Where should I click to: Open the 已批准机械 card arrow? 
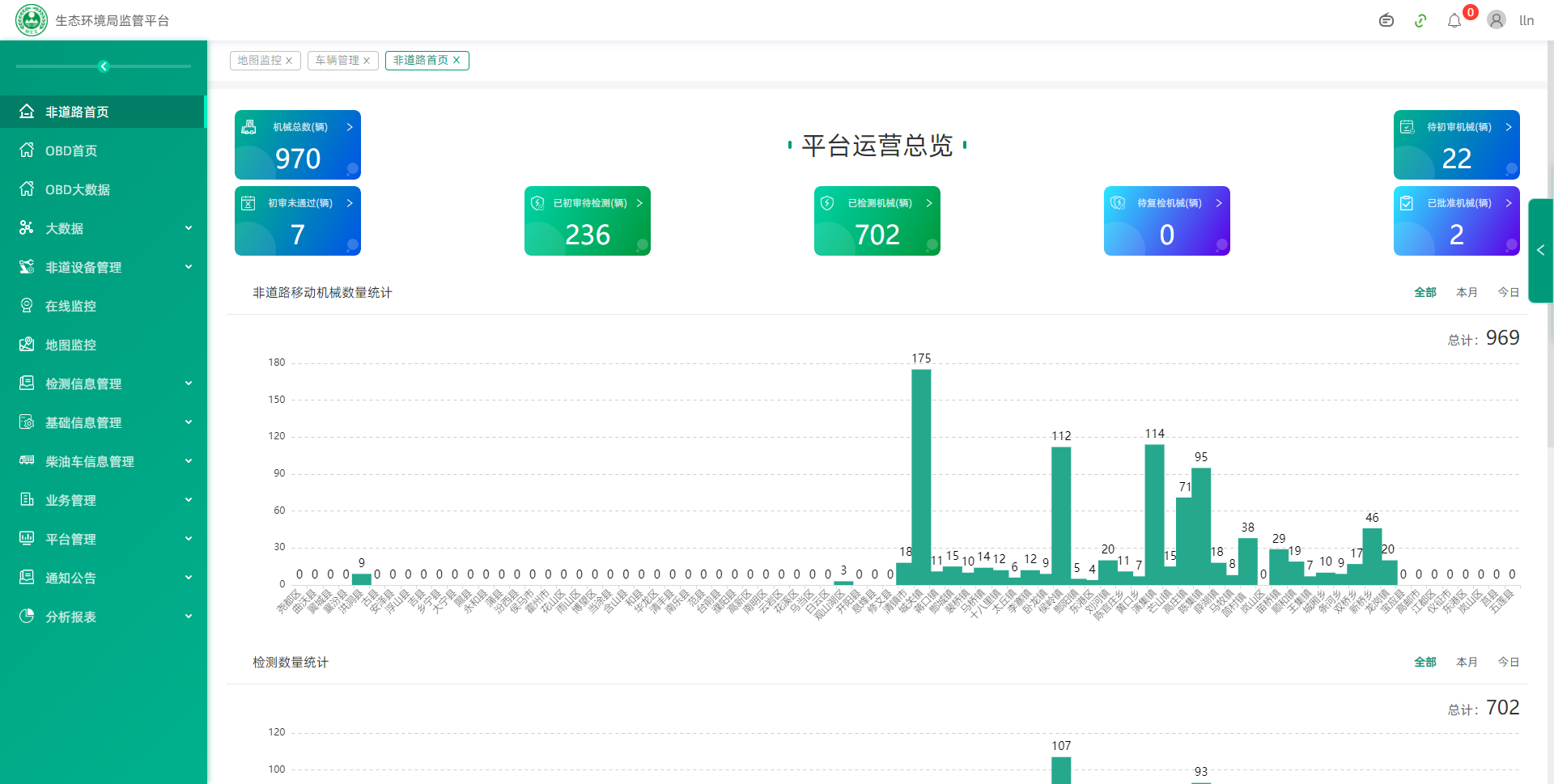pyautogui.click(x=1509, y=203)
